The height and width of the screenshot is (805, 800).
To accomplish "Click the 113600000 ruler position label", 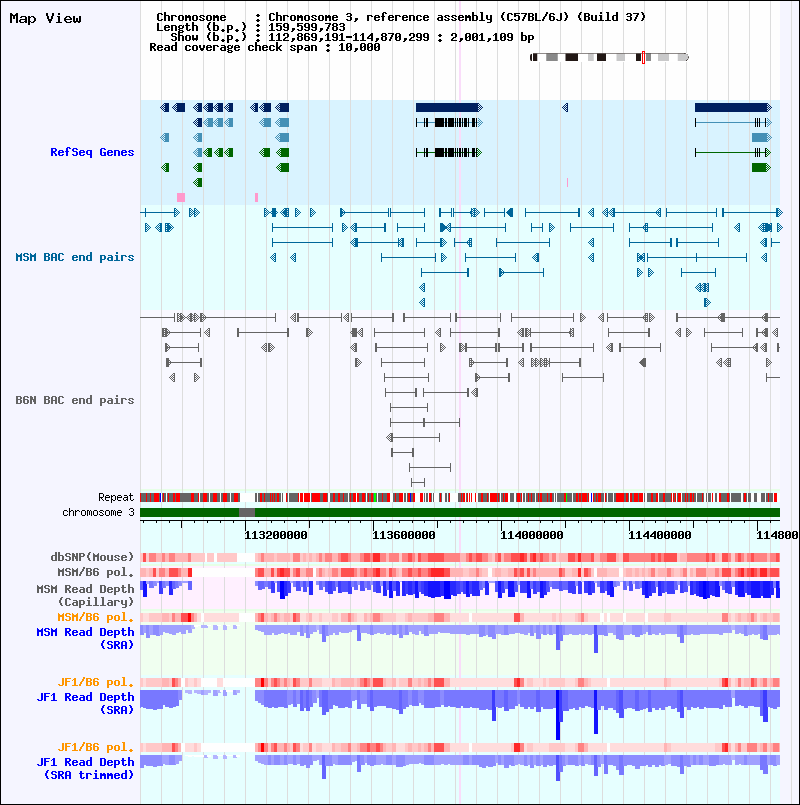I will 404,535.
